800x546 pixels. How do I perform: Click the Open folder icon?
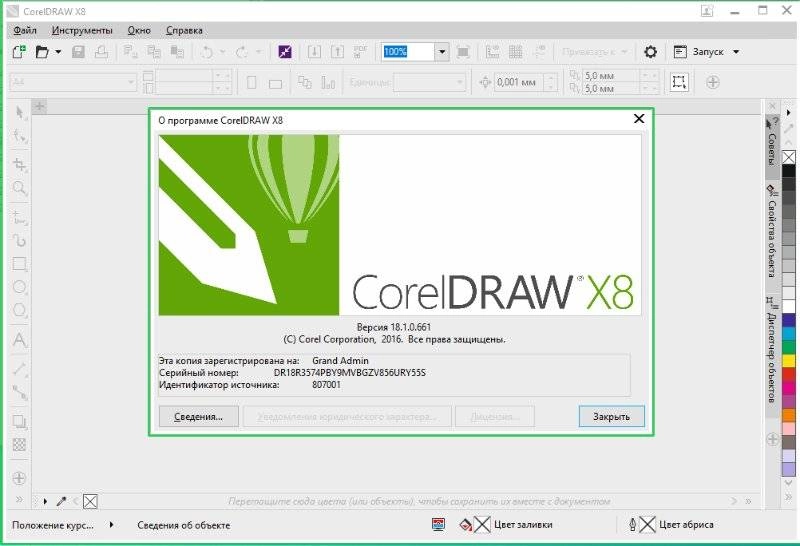point(42,52)
